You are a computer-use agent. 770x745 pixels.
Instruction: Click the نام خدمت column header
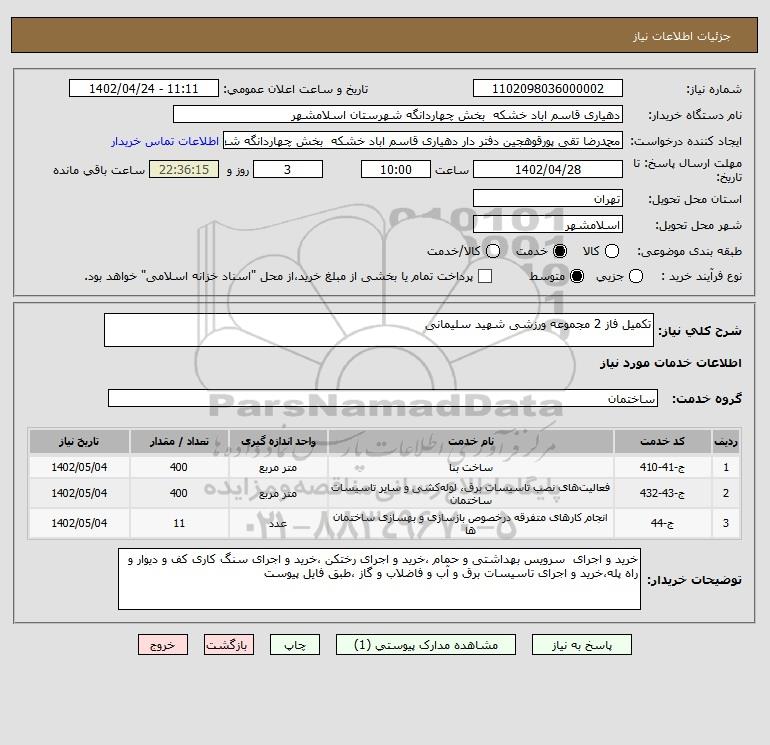point(470,441)
